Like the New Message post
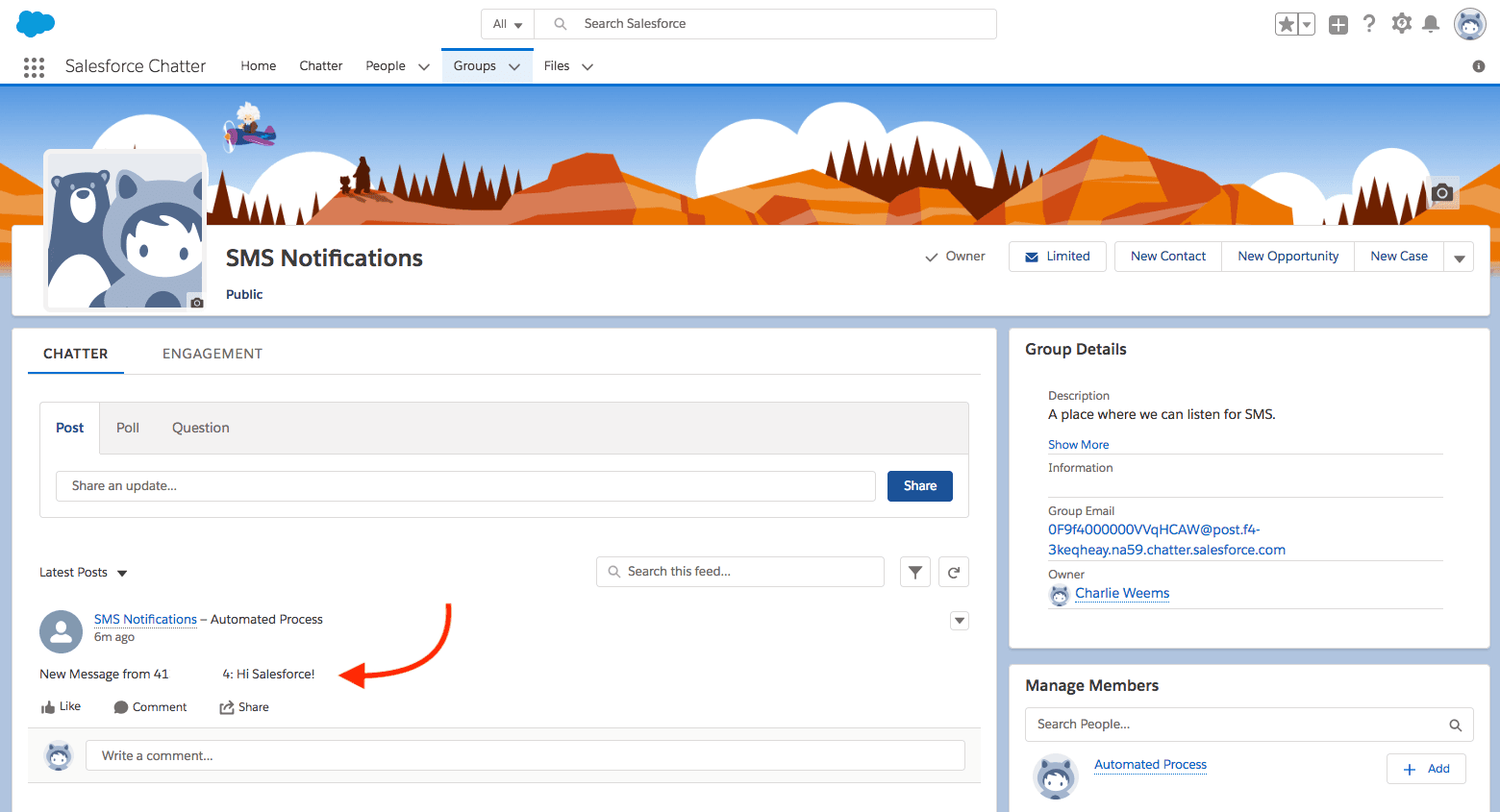The height and width of the screenshot is (812, 1500). (61, 706)
